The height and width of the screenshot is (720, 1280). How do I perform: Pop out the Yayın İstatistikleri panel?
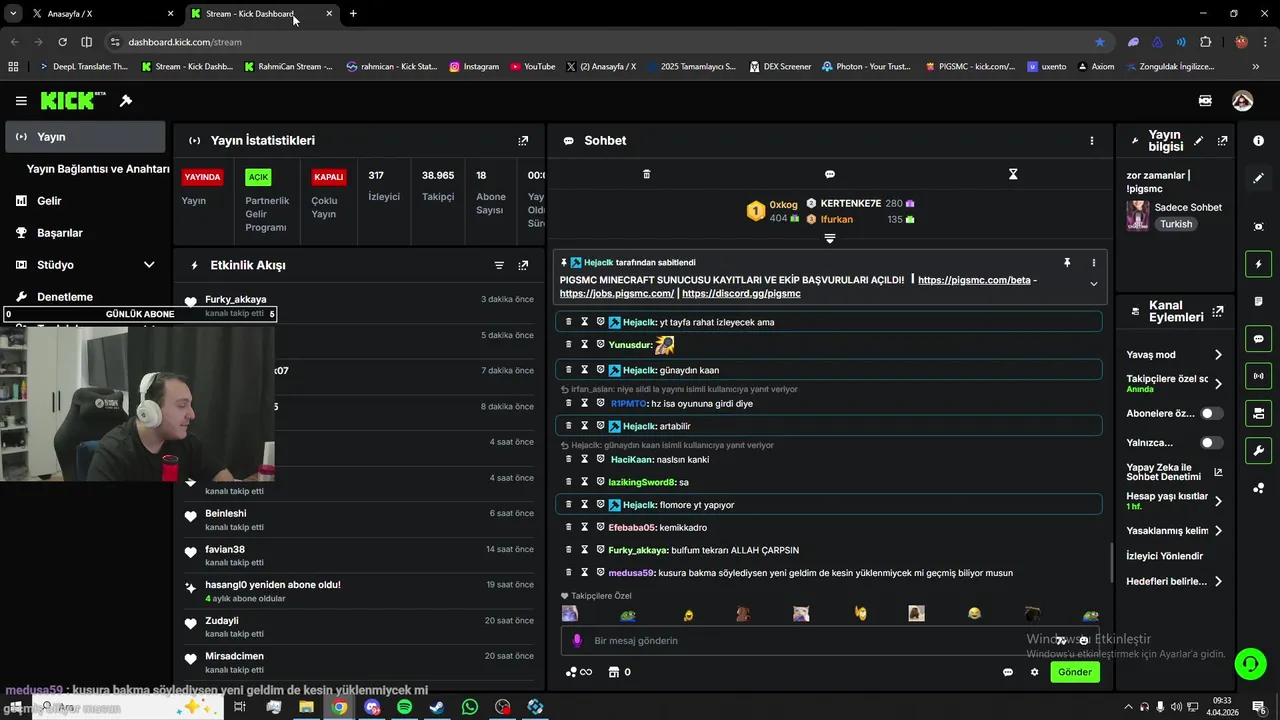[x=523, y=141]
